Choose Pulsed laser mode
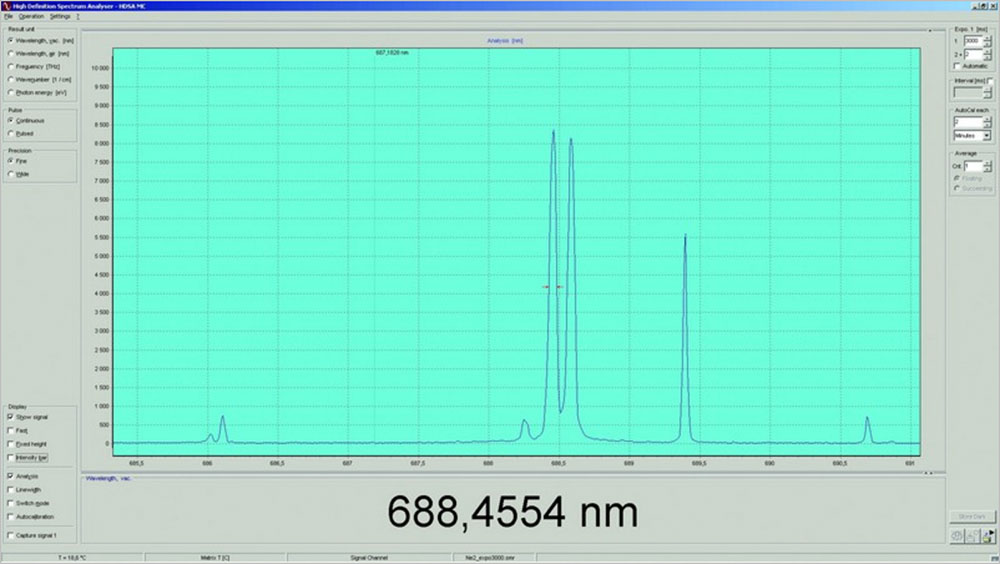The image size is (1000, 564). point(11,133)
